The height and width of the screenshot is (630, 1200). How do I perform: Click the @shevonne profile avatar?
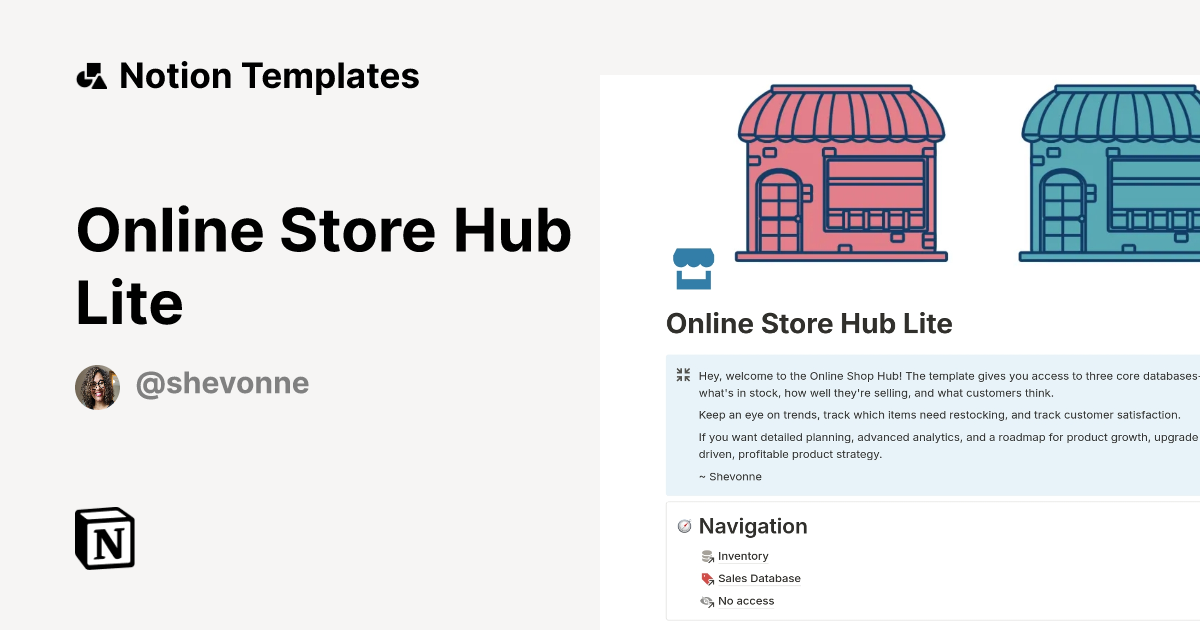[97, 384]
